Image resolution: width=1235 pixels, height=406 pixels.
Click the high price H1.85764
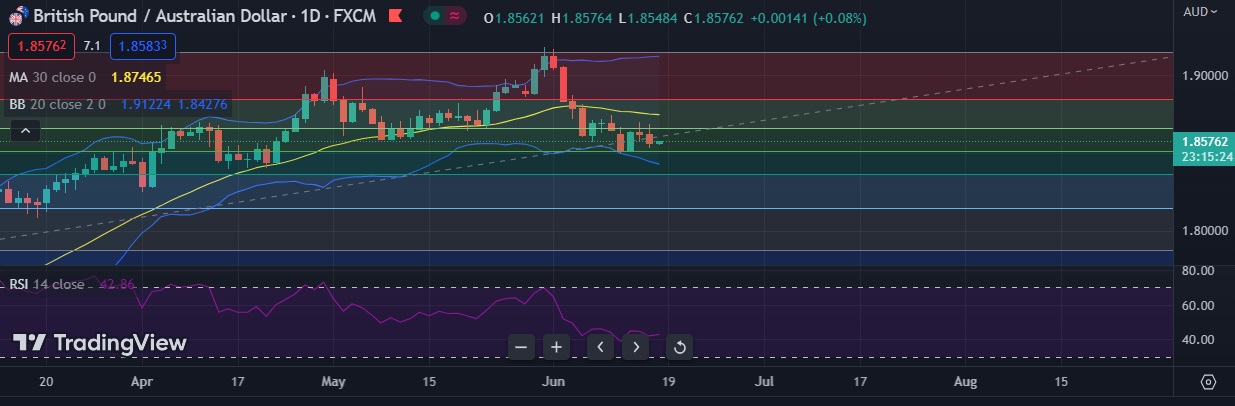[x=583, y=19]
